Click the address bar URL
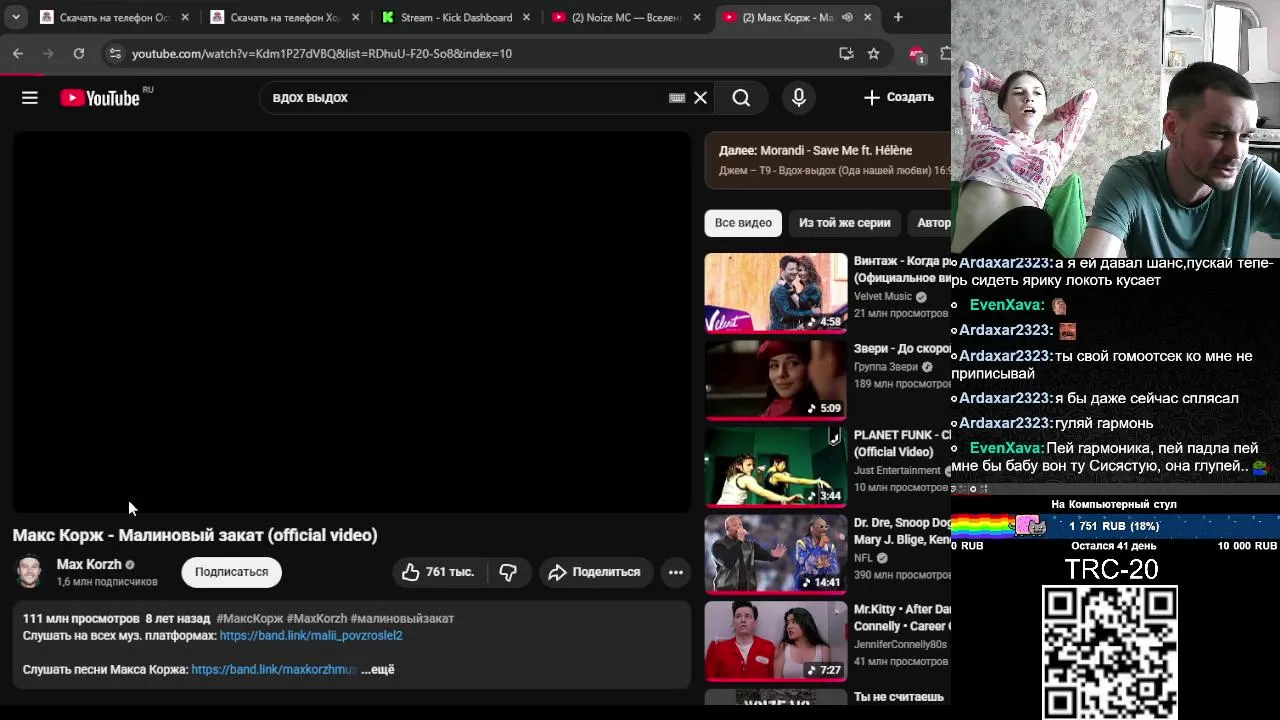The image size is (1280, 720). coord(321,53)
